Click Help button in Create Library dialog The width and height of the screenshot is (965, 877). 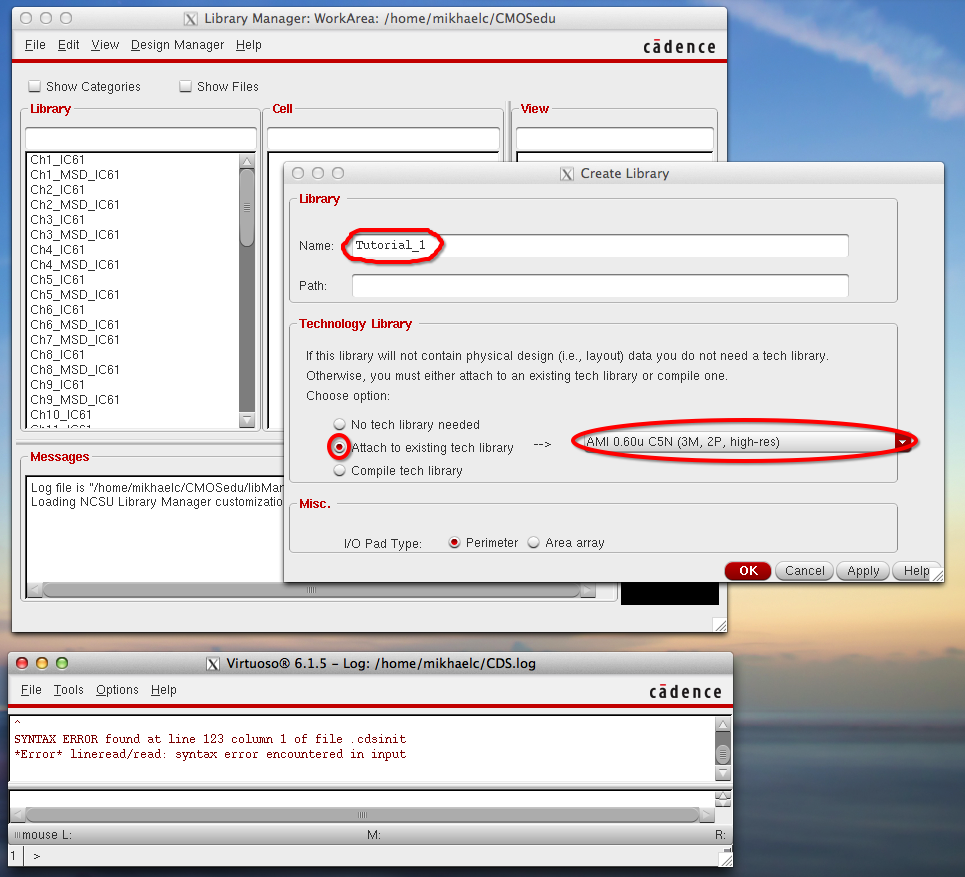tap(916, 571)
